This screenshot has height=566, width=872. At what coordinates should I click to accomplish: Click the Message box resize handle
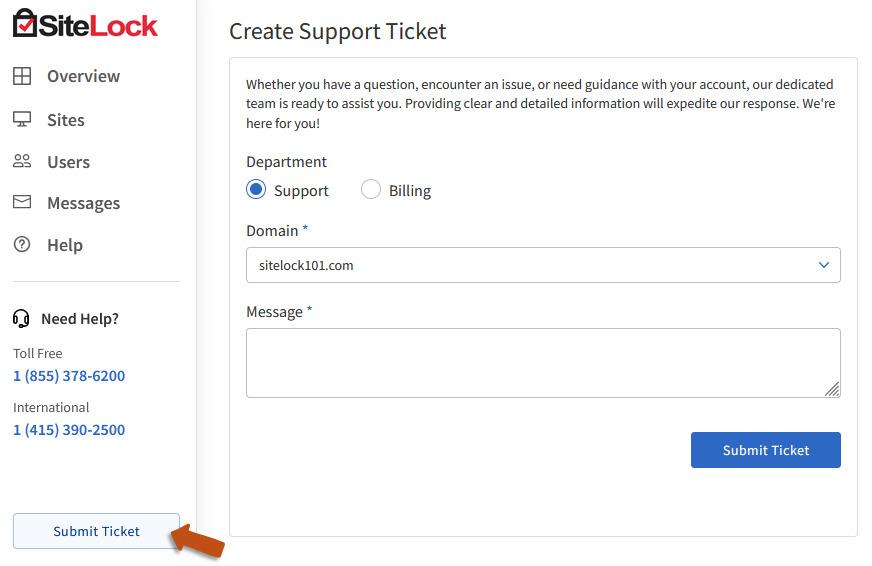832,389
